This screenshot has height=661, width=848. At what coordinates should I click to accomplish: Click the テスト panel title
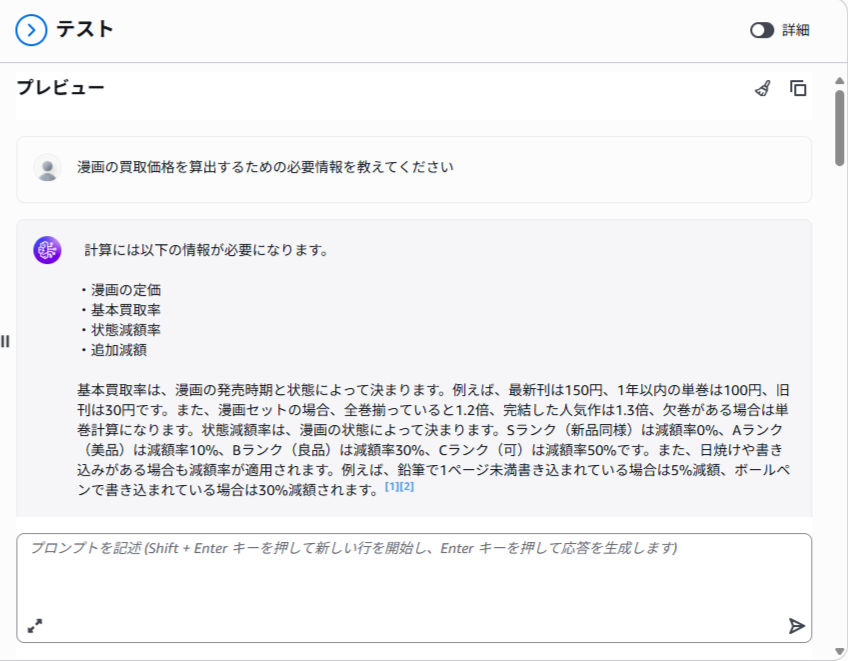(x=85, y=30)
